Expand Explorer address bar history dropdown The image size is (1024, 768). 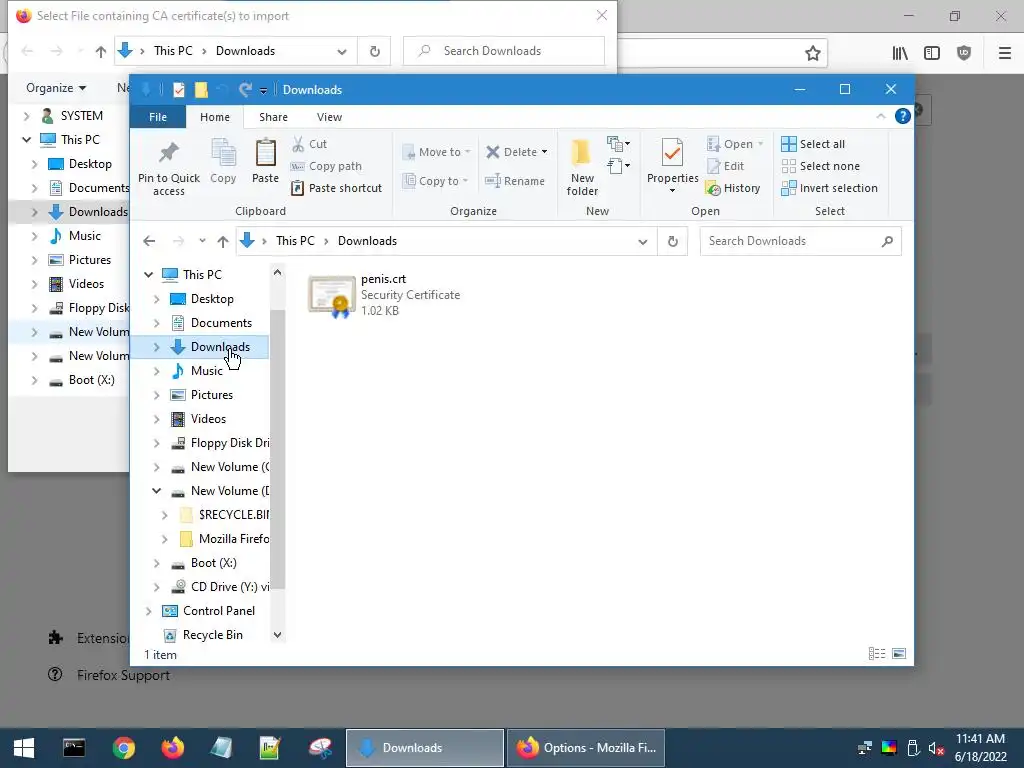click(643, 242)
